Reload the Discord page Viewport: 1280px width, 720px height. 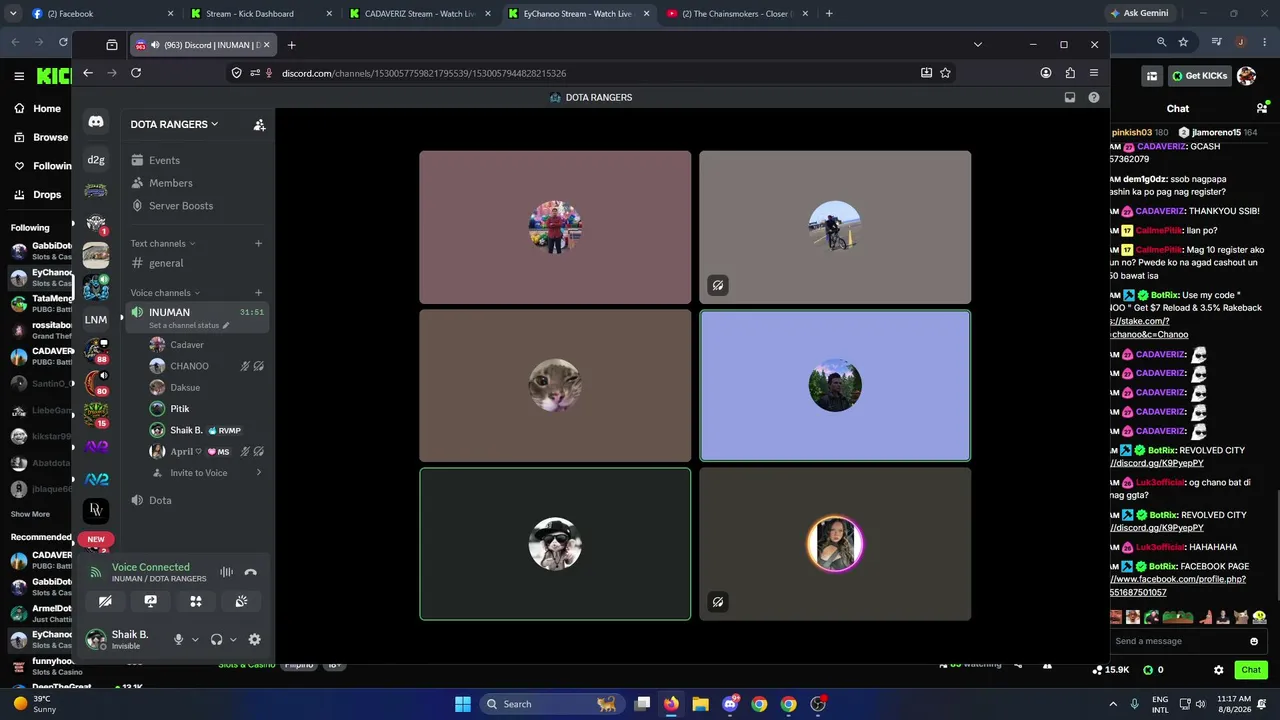point(136,73)
